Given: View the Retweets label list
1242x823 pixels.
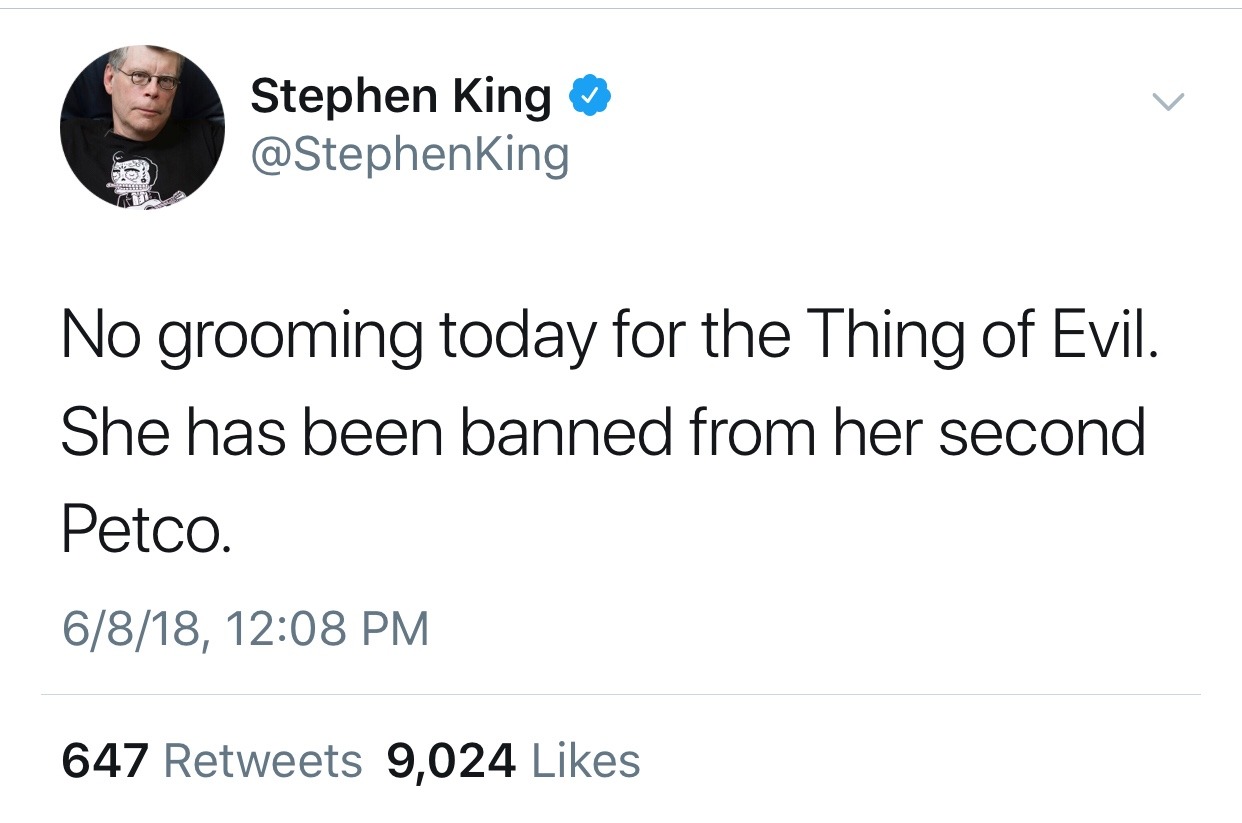Looking at the screenshot, I should point(262,761).
